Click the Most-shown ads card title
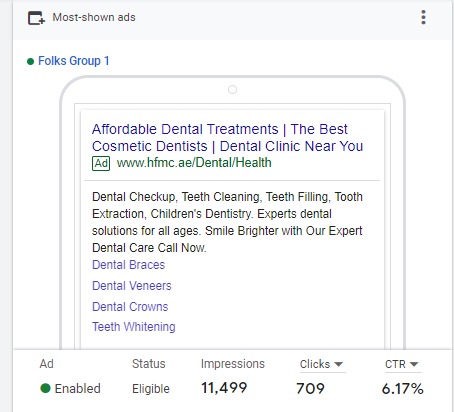The height and width of the screenshot is (412, 454). pyautogui.click(x=94, y=17)
